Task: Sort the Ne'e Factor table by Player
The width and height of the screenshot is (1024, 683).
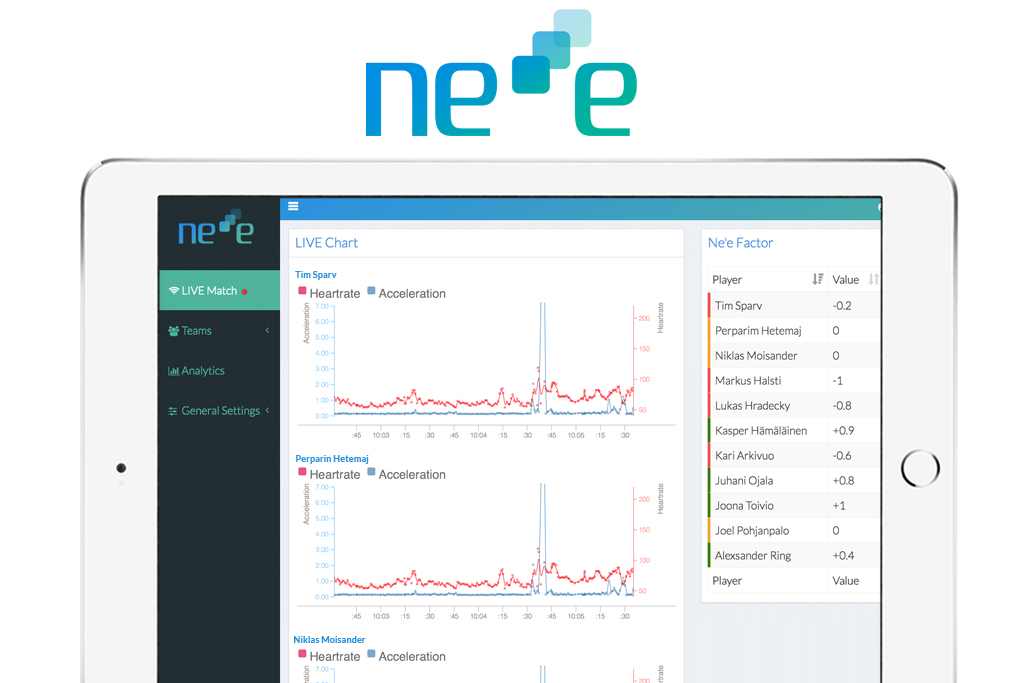Action: [x=818, y=279]
